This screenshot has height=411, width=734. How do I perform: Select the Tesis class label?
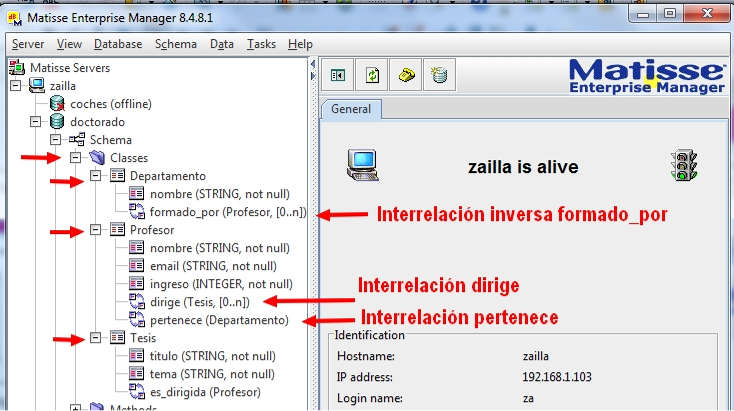click(x=143, y=338)
